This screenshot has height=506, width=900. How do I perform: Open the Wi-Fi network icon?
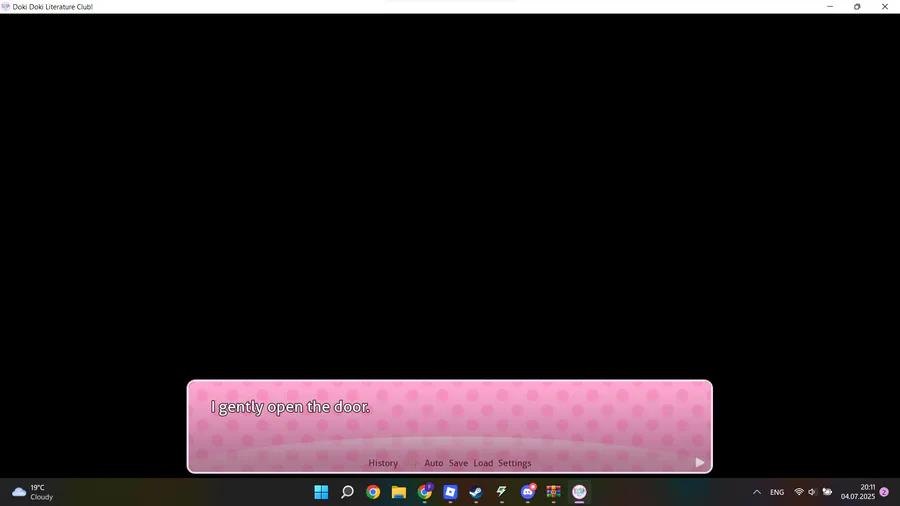[799, 492]
